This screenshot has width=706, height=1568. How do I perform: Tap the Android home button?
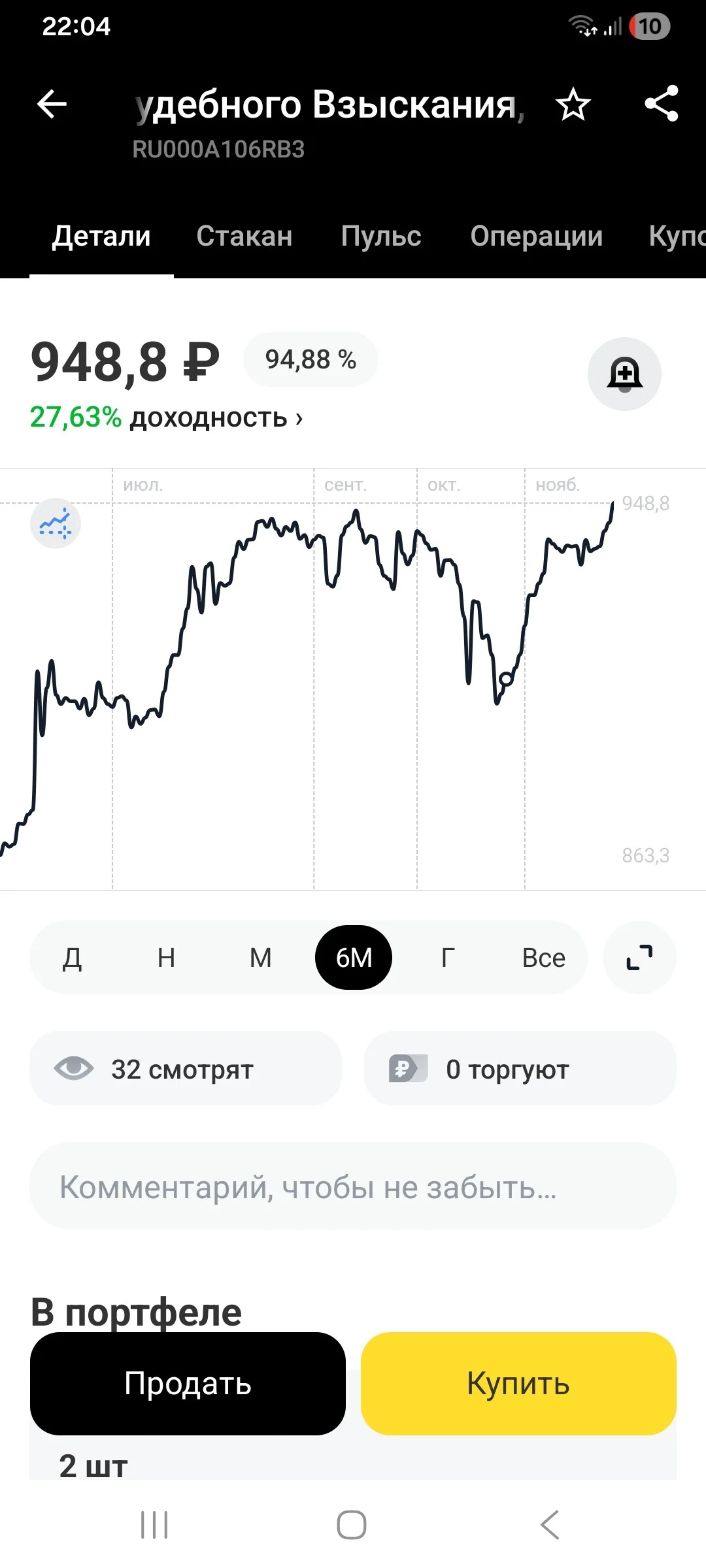tap(352, 1525)
